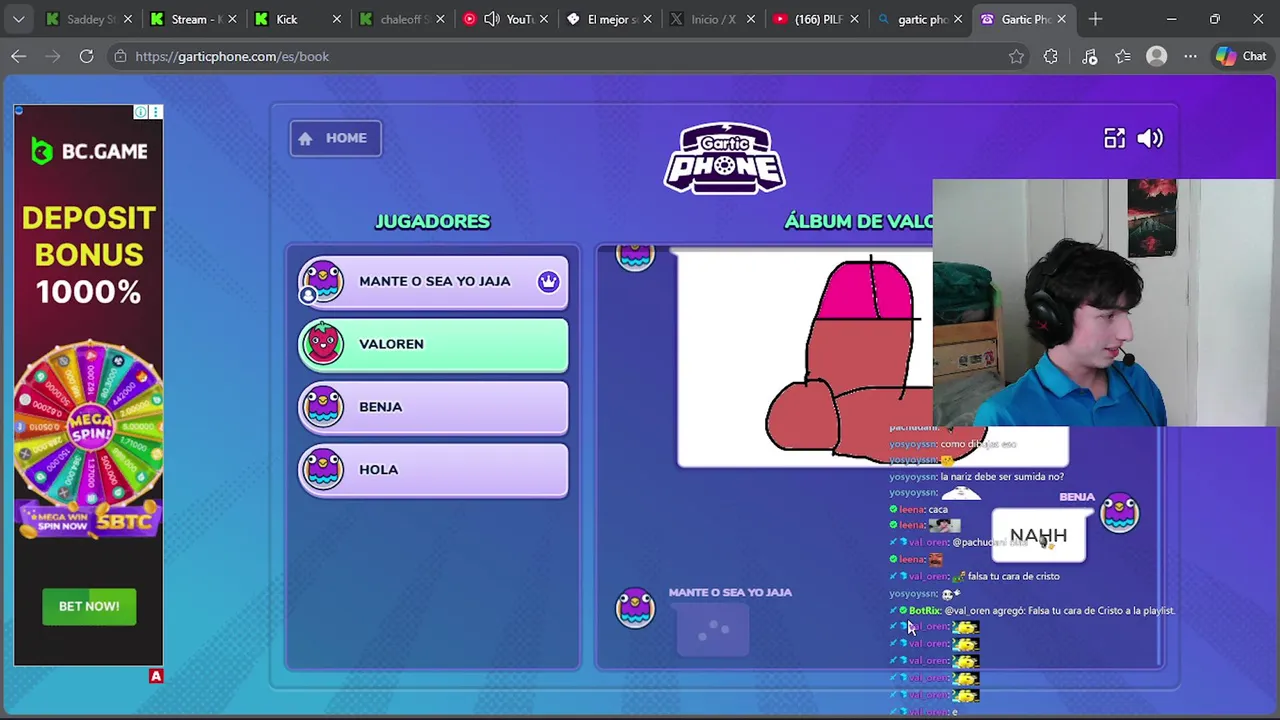The height and width of the screenshot is (720, 1280).
Task: Click the DEPOSIT BONUS 1000% ad text
Action: pyautogui.click(x=89, y=255)
